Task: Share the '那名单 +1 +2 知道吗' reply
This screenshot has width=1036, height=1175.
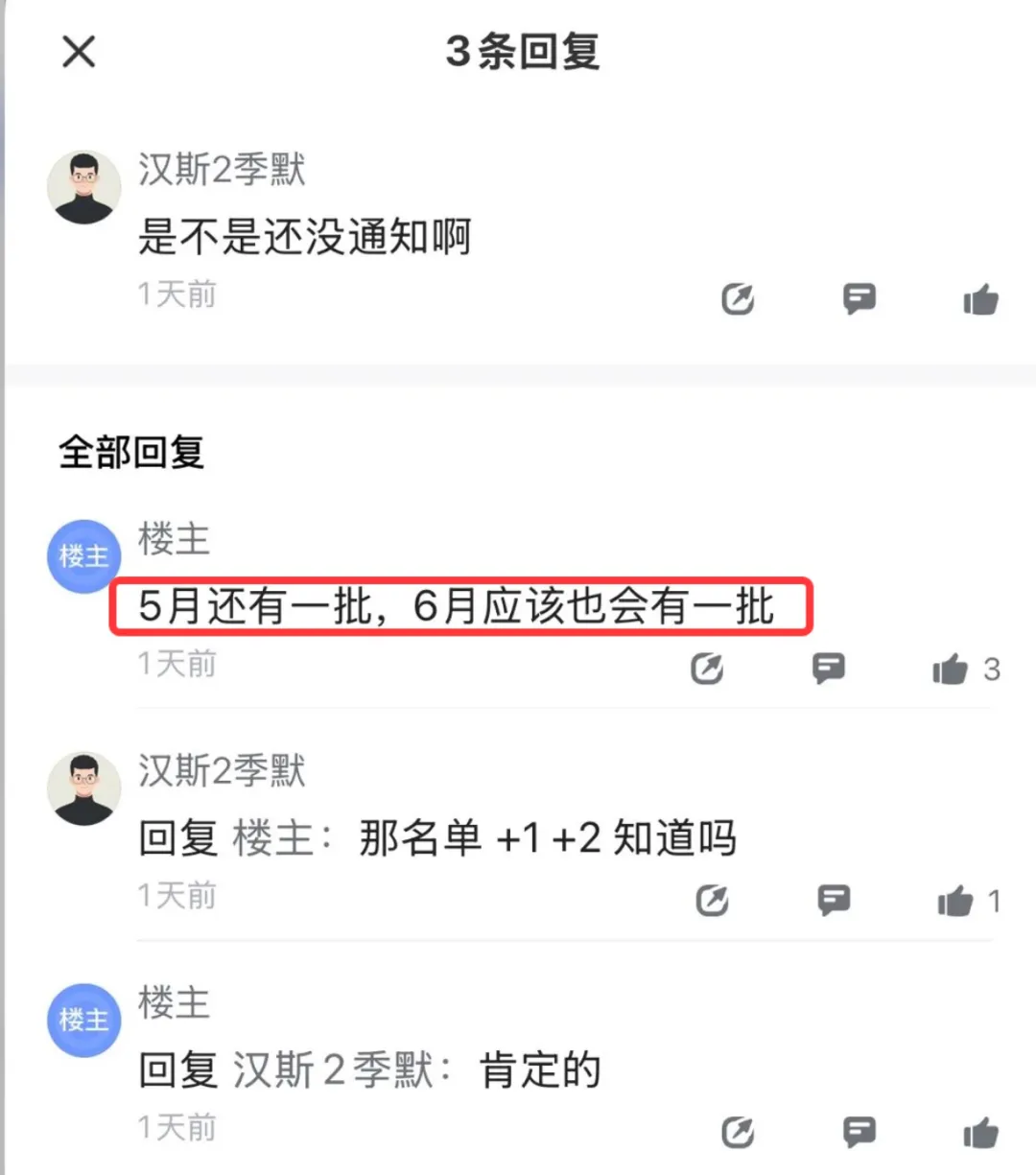Action: tap(712, 900)
